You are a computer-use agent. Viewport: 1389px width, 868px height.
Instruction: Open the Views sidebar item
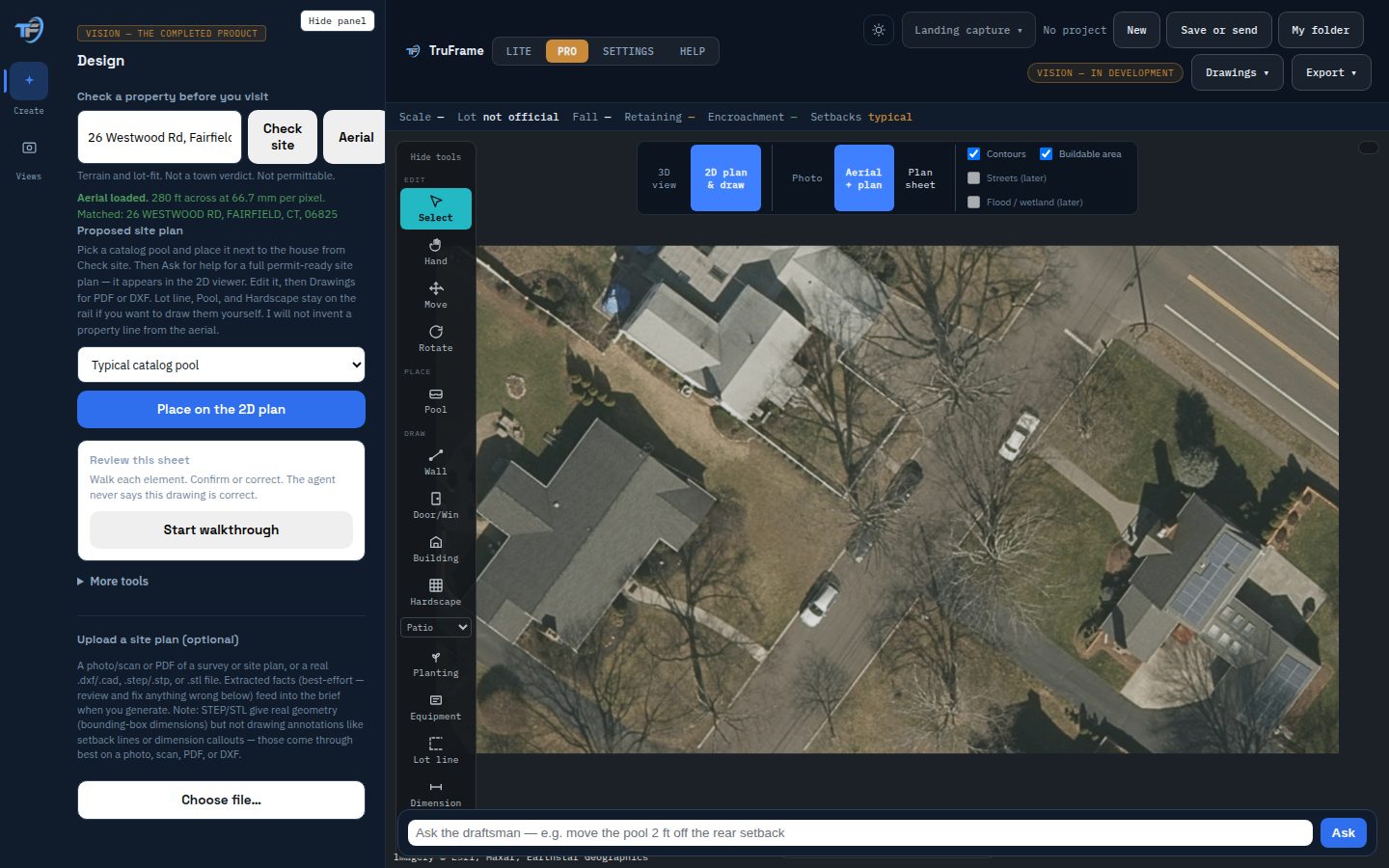(x=29, y=156)
